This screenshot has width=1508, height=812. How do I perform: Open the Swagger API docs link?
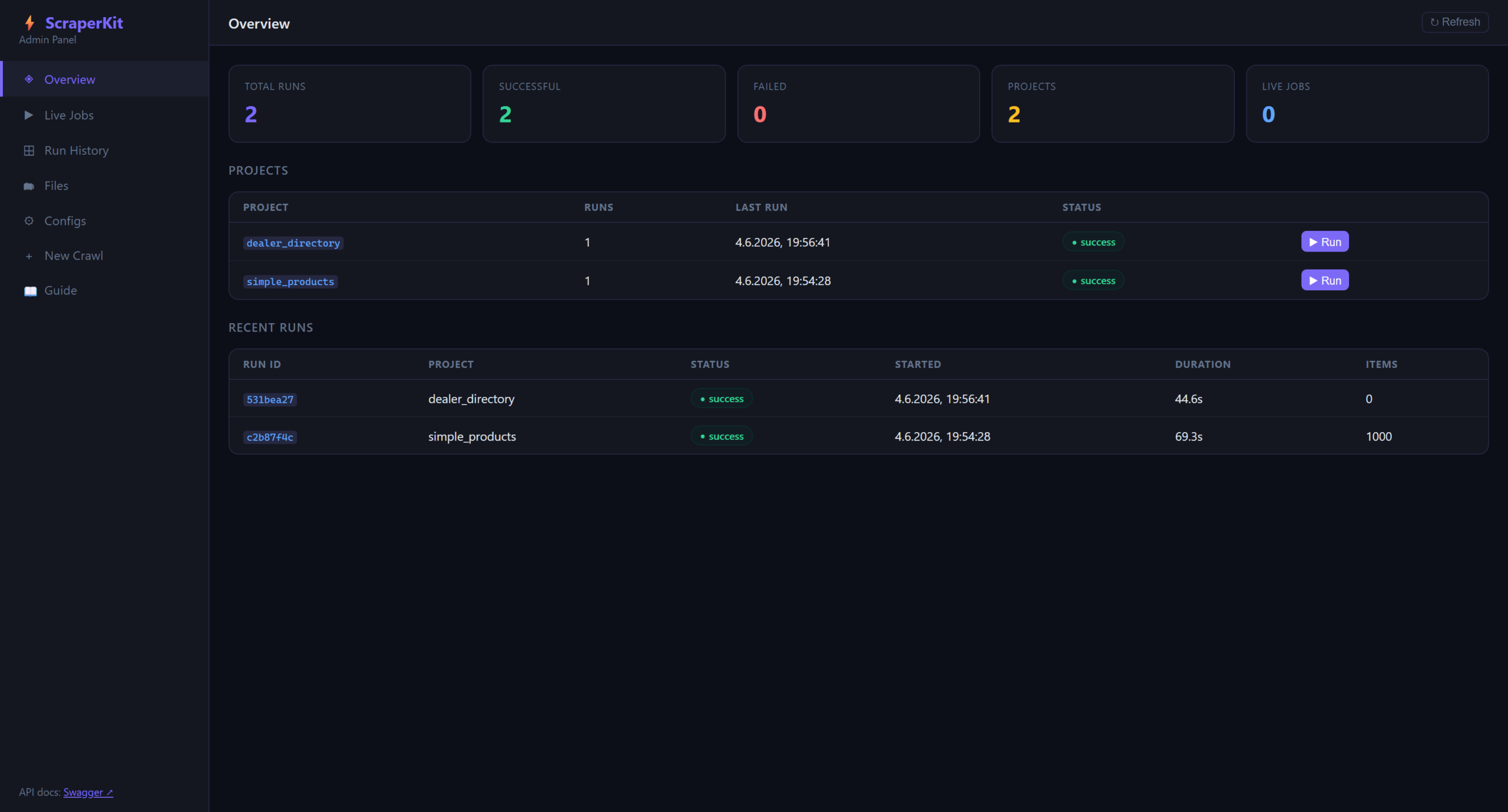[x=88, y=792]
